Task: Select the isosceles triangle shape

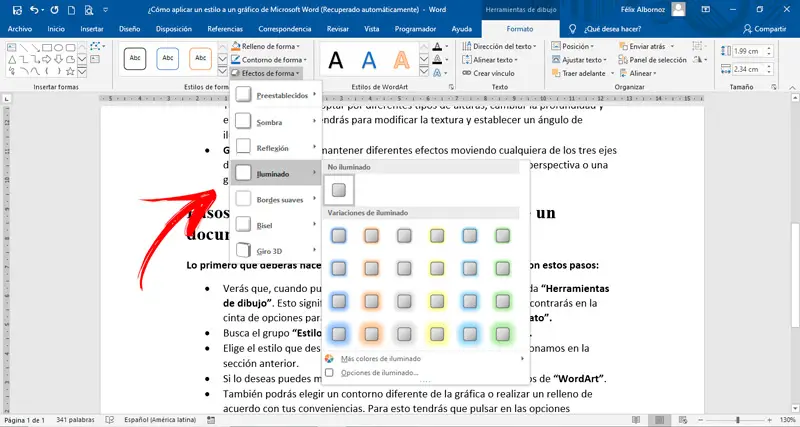Action: click(12, 60)
